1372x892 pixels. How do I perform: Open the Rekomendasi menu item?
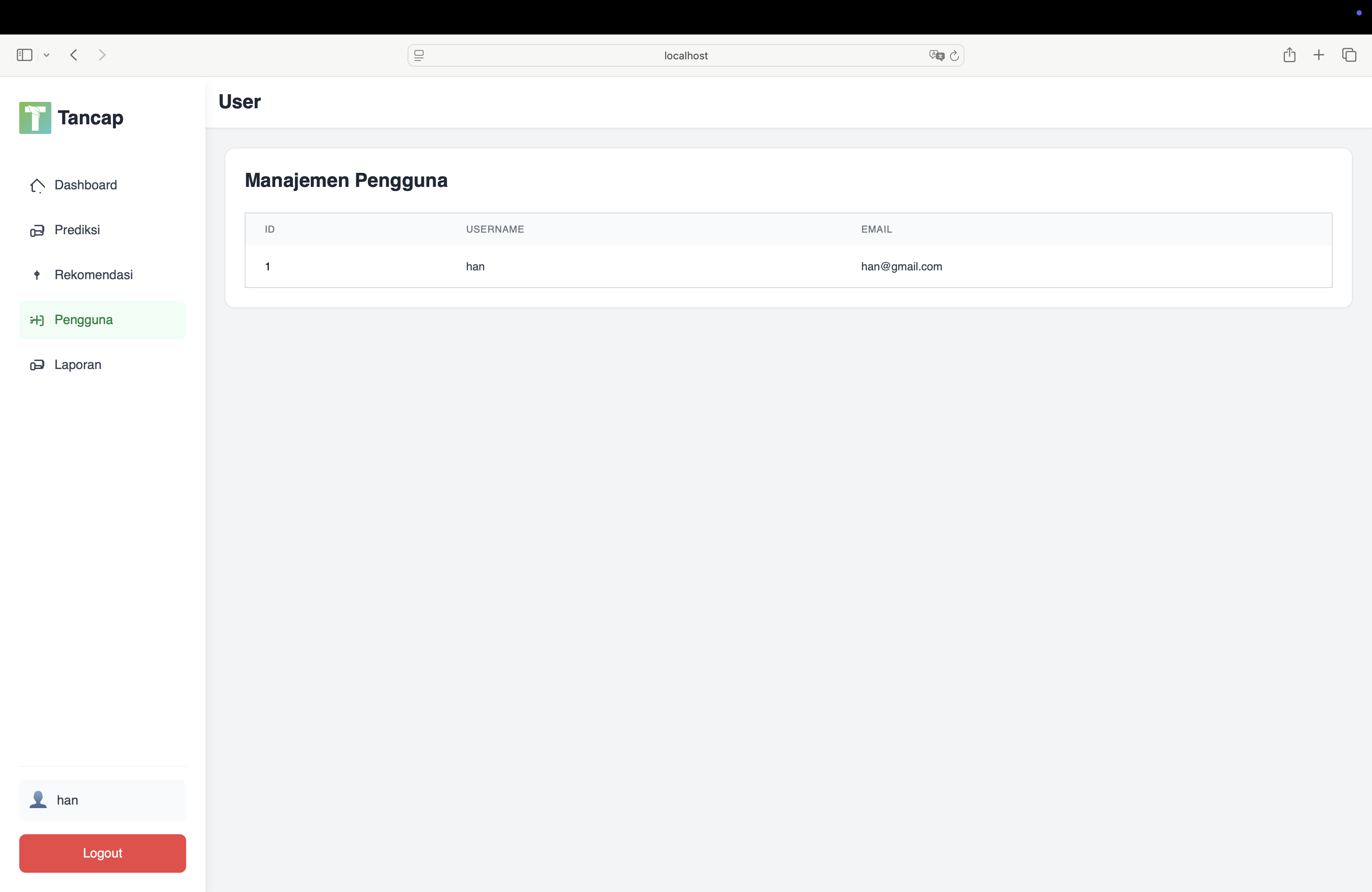103,275
